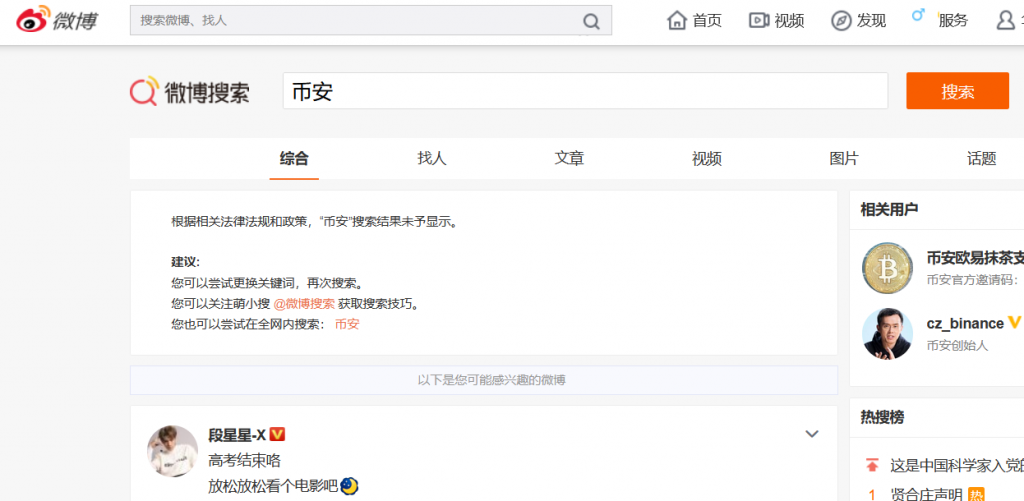Open hot search 贤合庄声明
Viewport: 1024px width, 501px height.
926,494
